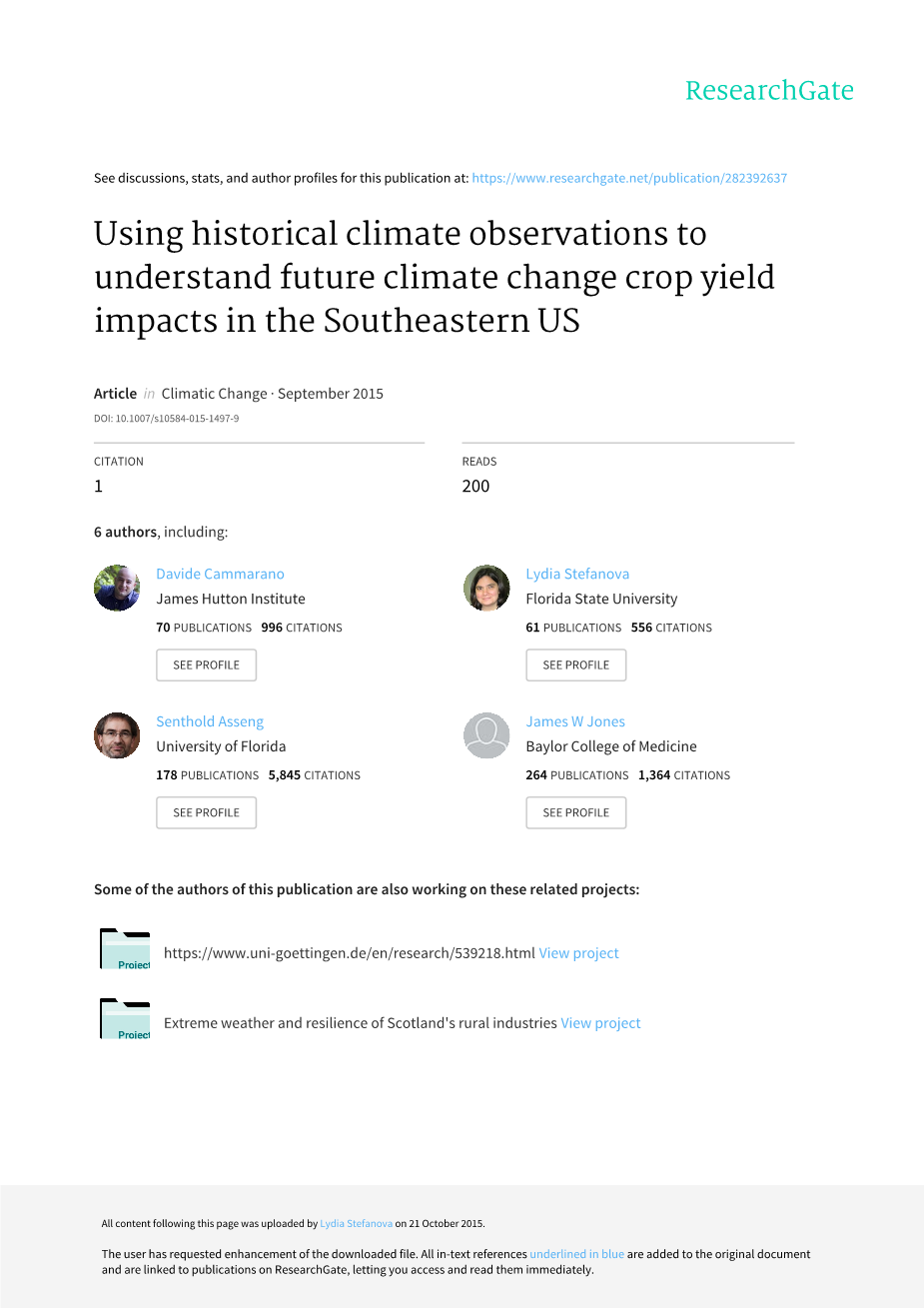Click the project folder icon for Scotland's industries
The width and height of the screenshot is (924, 1308).
coord(125,1019)
